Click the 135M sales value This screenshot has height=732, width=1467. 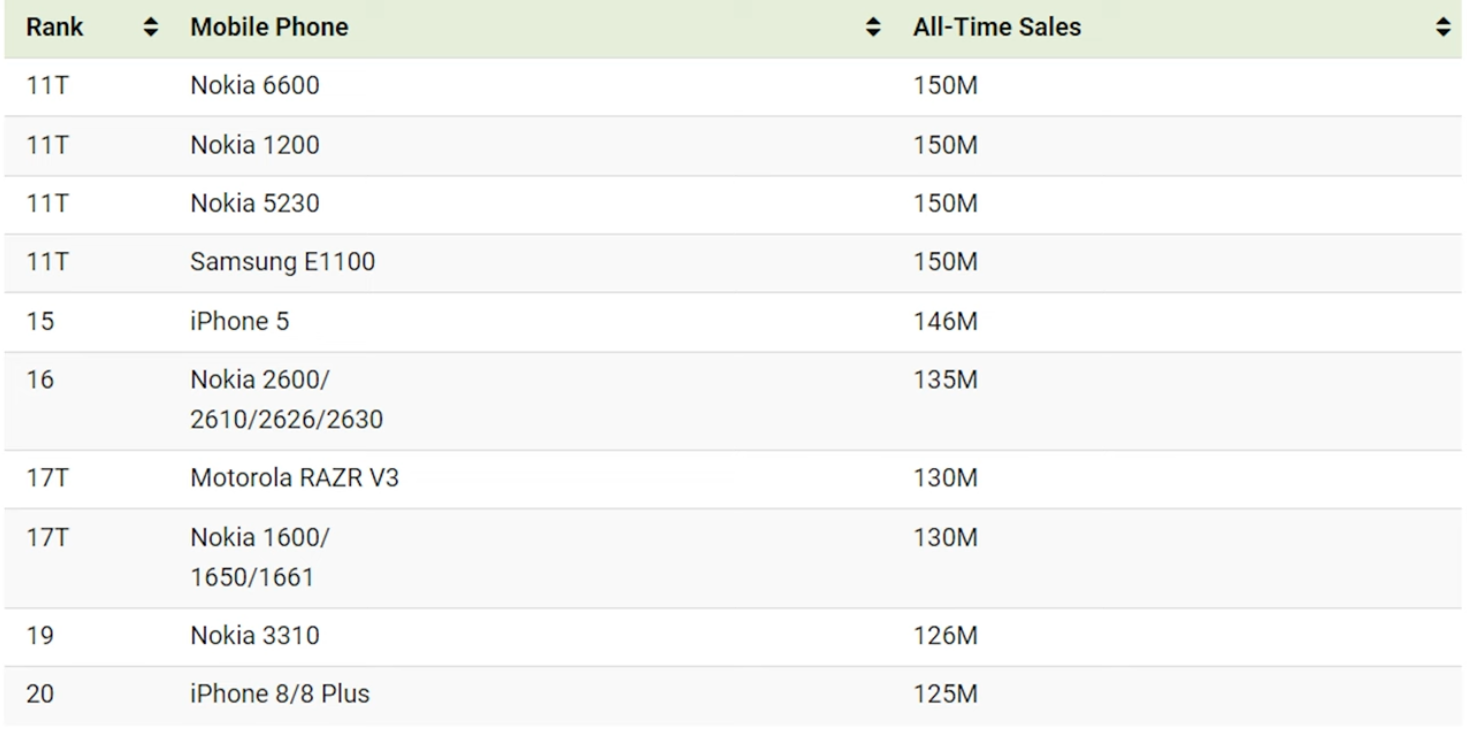click(x=945, y=380)
